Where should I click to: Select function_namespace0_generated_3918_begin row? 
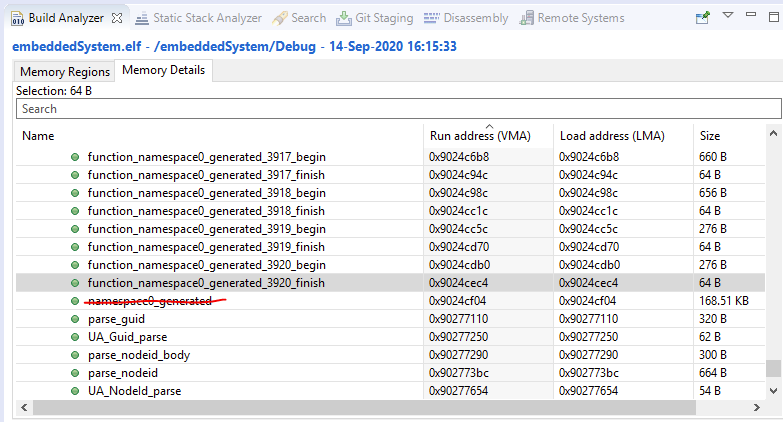point(391,193)
